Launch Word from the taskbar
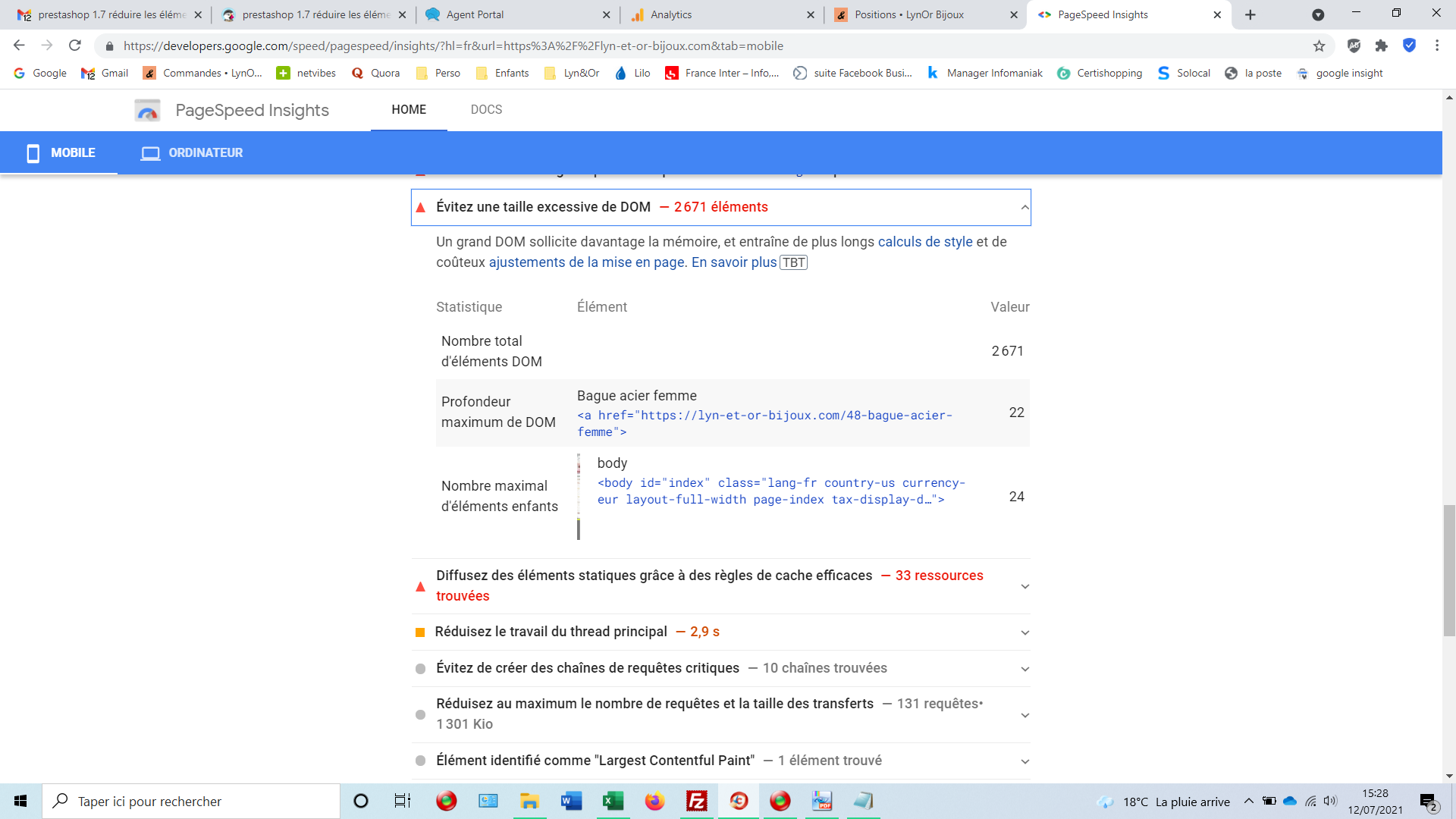Viewport: 1456px width, 819px height. click(571, 801)
